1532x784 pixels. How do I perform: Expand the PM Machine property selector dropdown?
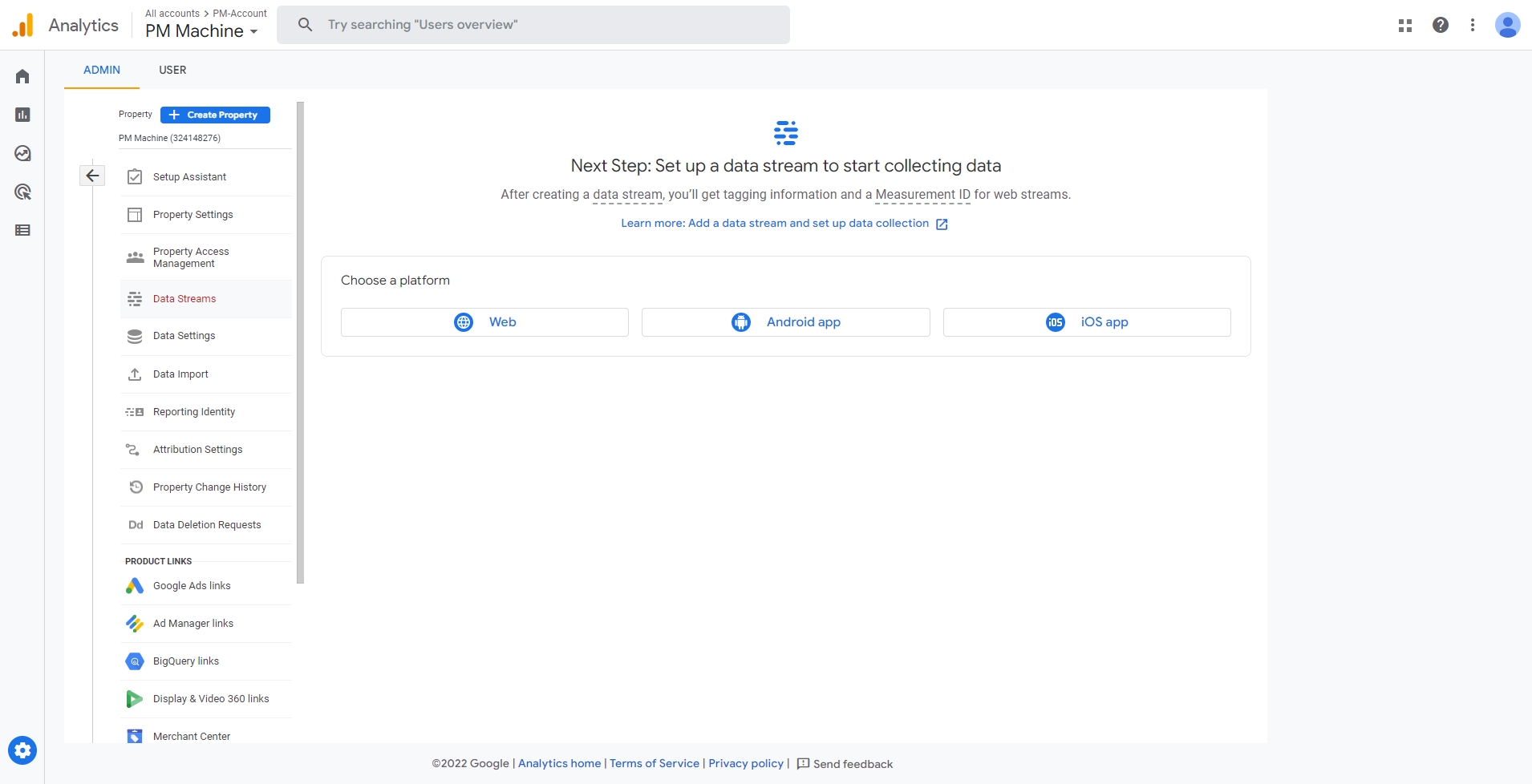click(201, 31)
